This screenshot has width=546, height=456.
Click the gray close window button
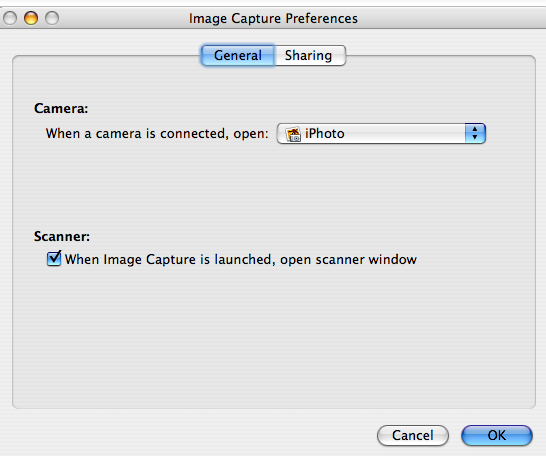(10, 18)
